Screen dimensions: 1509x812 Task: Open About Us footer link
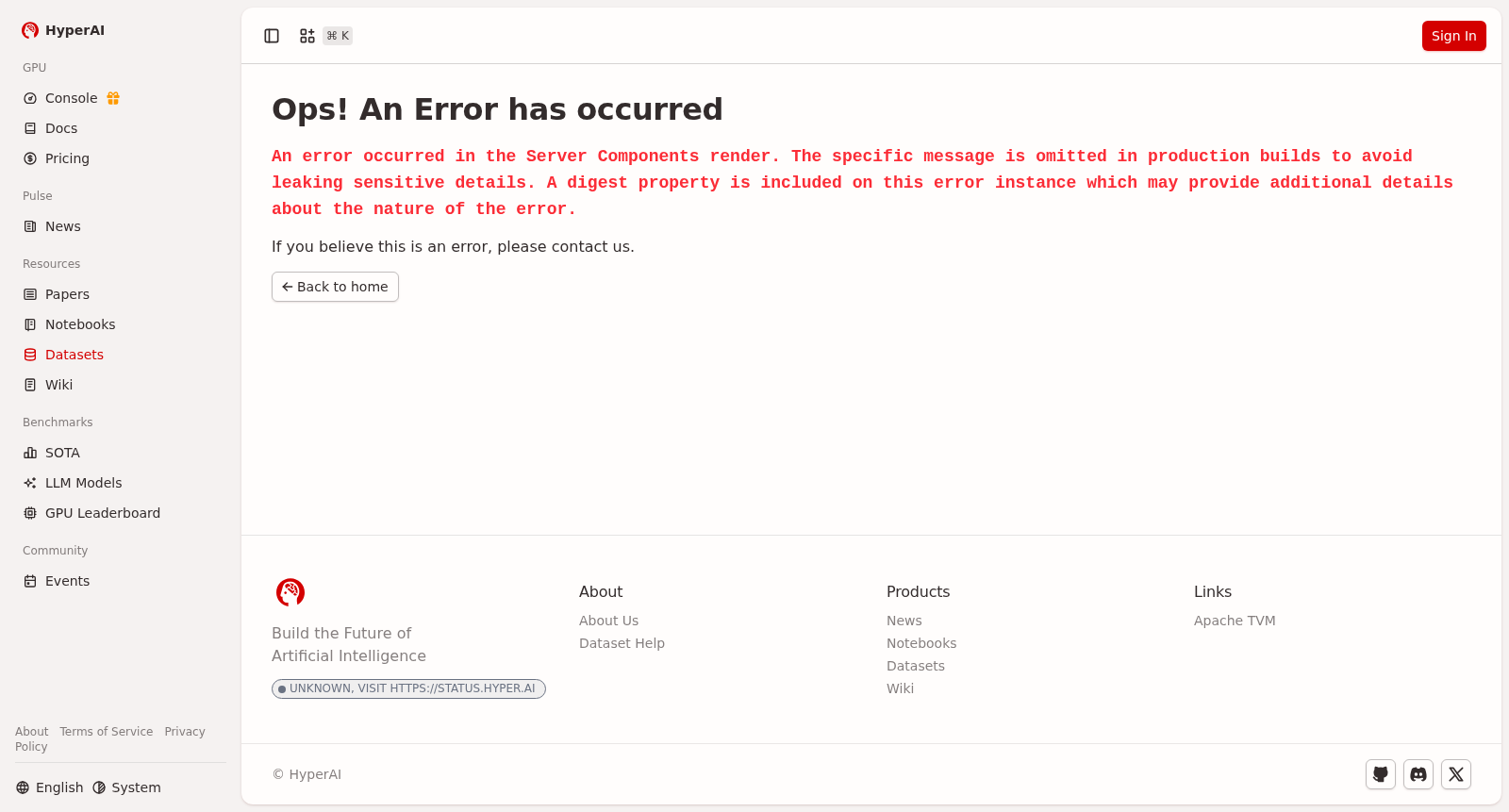[608, 621]
